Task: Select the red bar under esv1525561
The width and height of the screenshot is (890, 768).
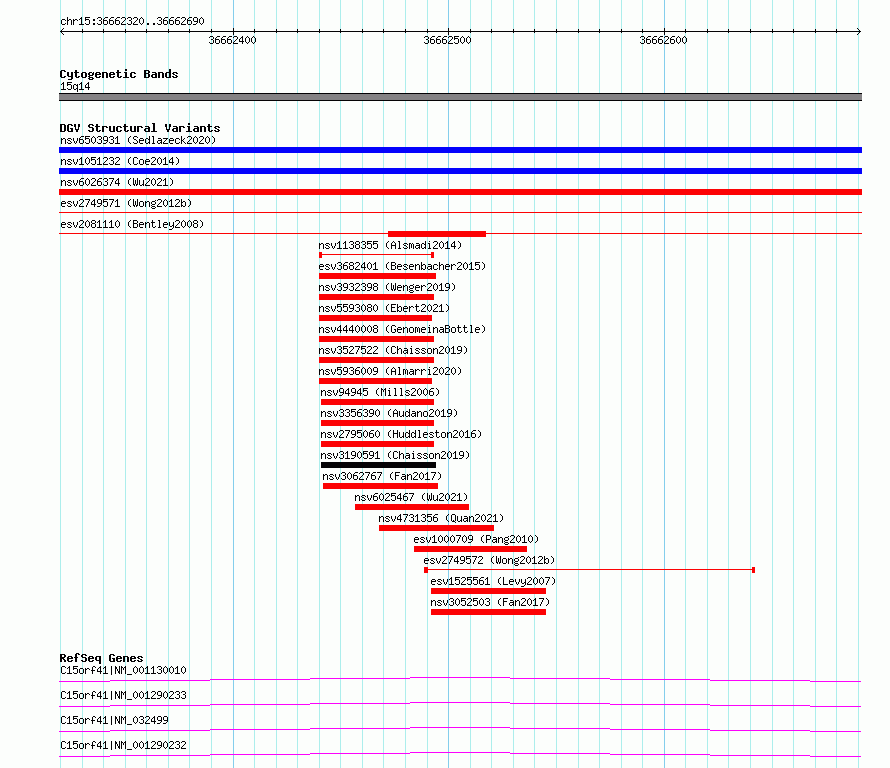Action: [489, 591]
